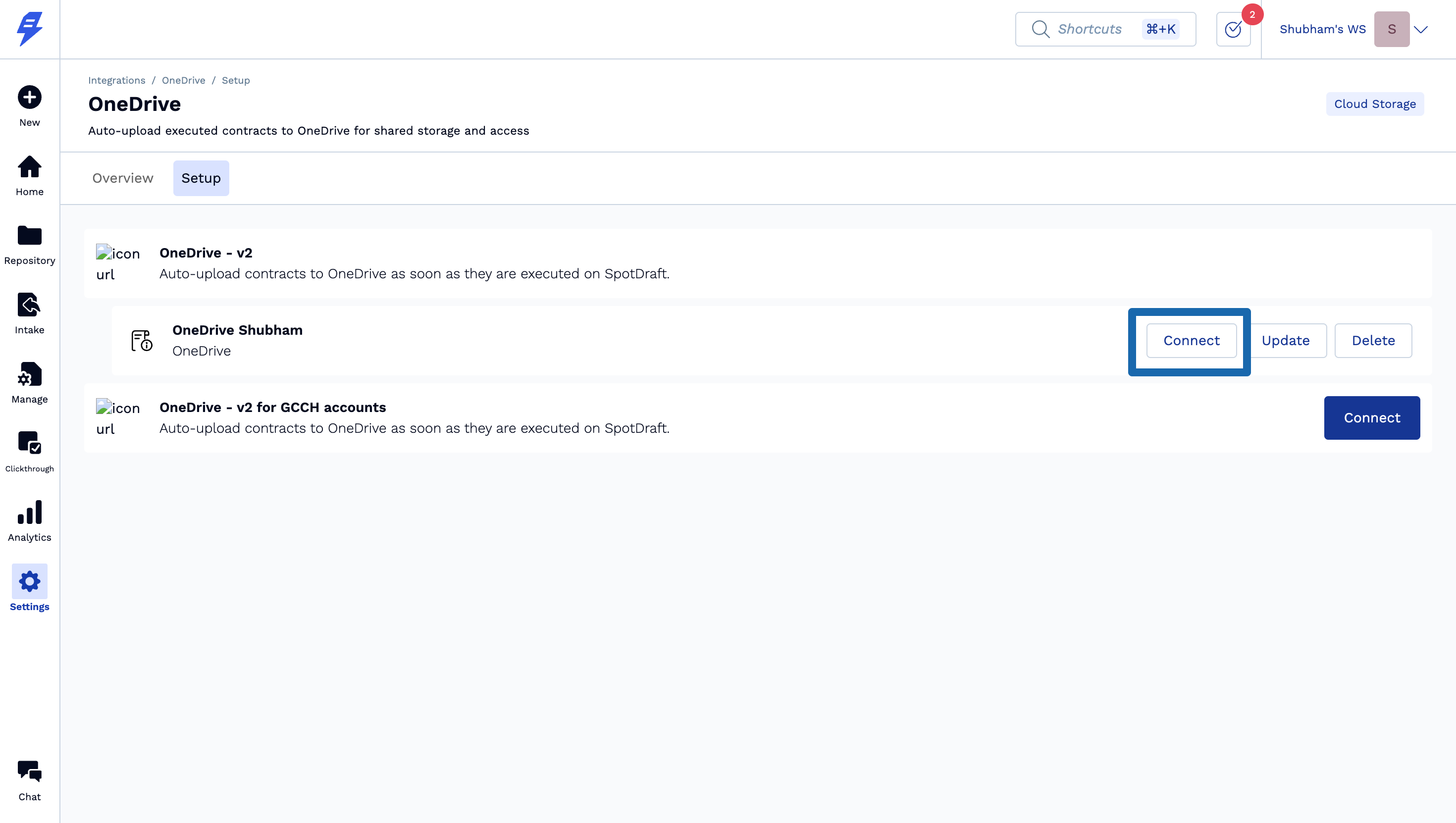Select the Setup tab
Viewport: 1456px width, 823px height.
(x=201, y=178)
